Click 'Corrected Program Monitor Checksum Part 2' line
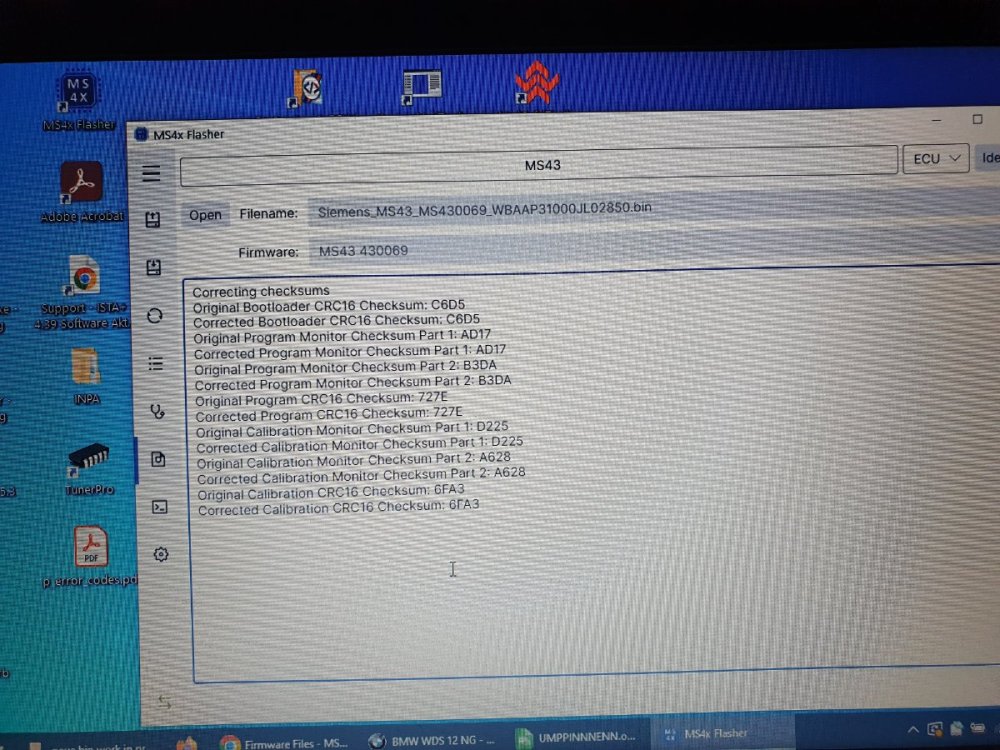The height and width of the screenshot is (750, 1000). tap(353, 383)
